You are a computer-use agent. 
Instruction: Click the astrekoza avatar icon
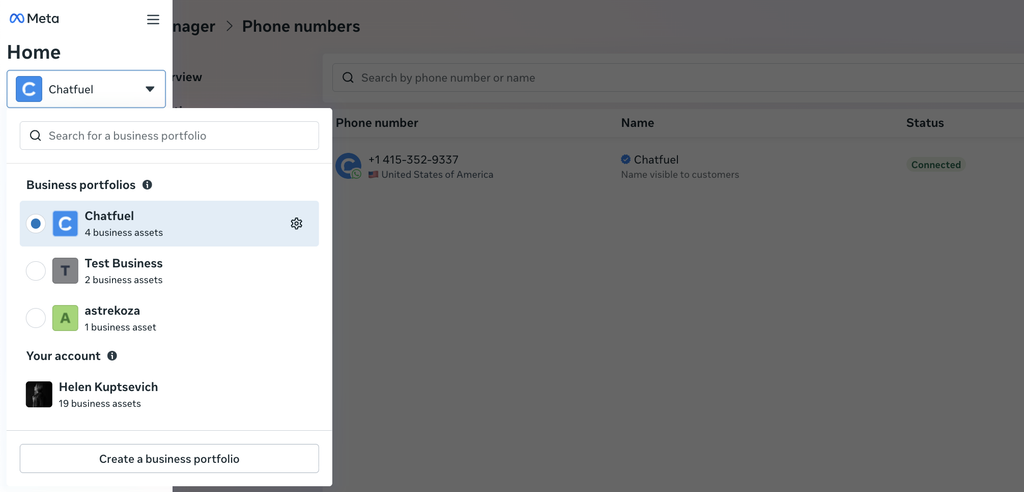(65, 318)
